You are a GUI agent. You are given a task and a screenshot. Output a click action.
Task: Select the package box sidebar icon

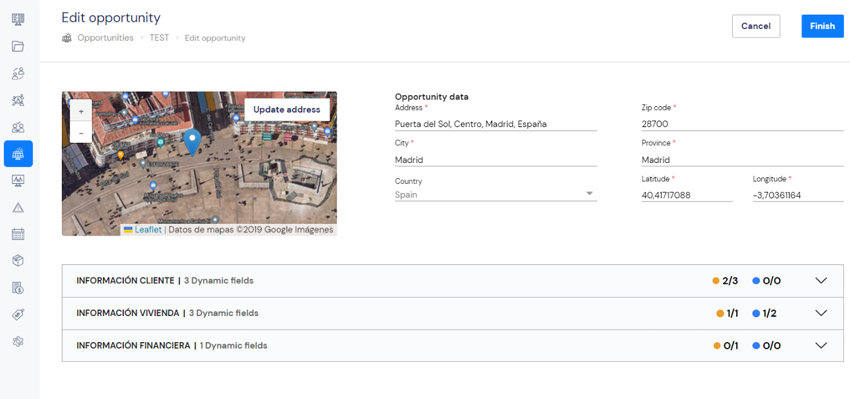pyautogui.click(x=18, y=261)
